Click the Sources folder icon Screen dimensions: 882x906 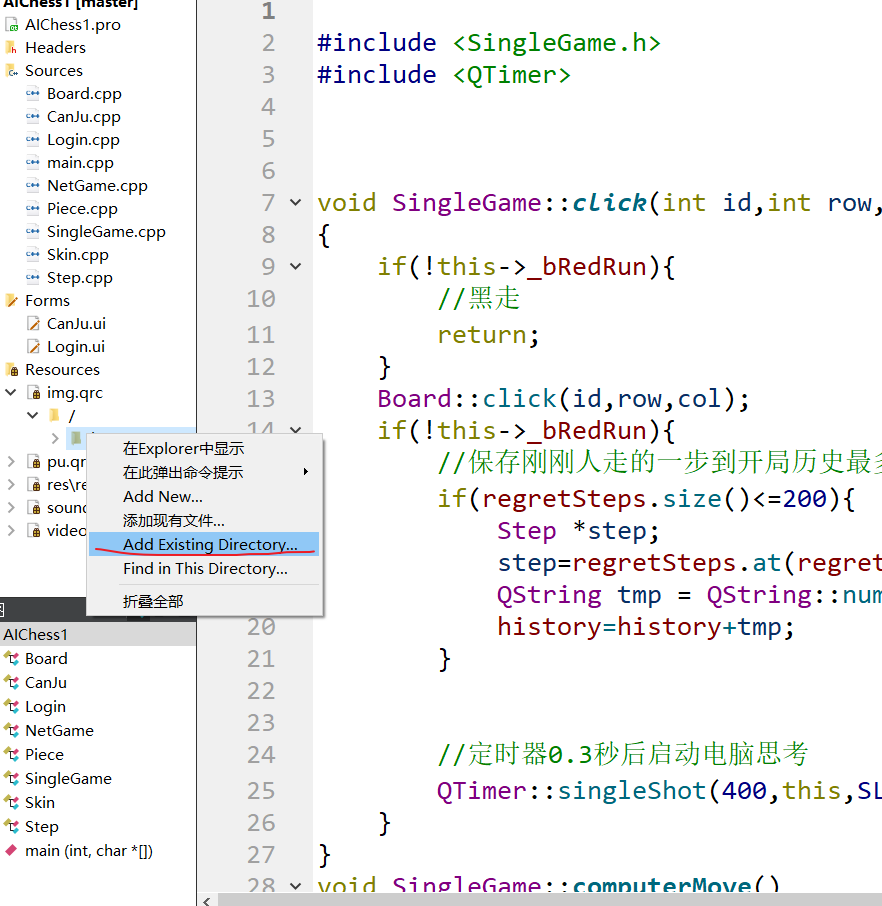pos(12,70)
